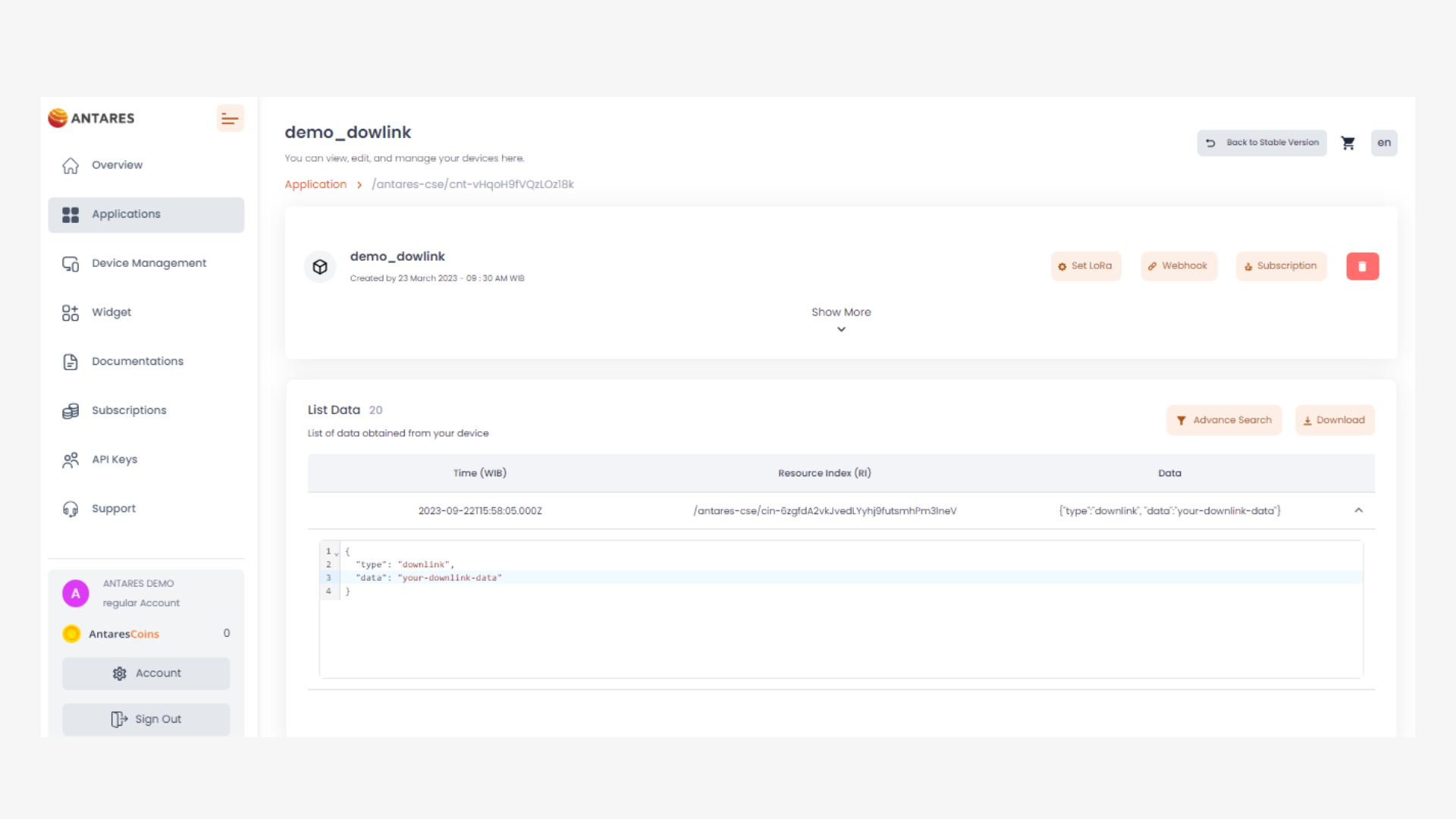Open the Widget menu item
The image size is (1456, 819).
pyautogui.click(x=111, y=312)
